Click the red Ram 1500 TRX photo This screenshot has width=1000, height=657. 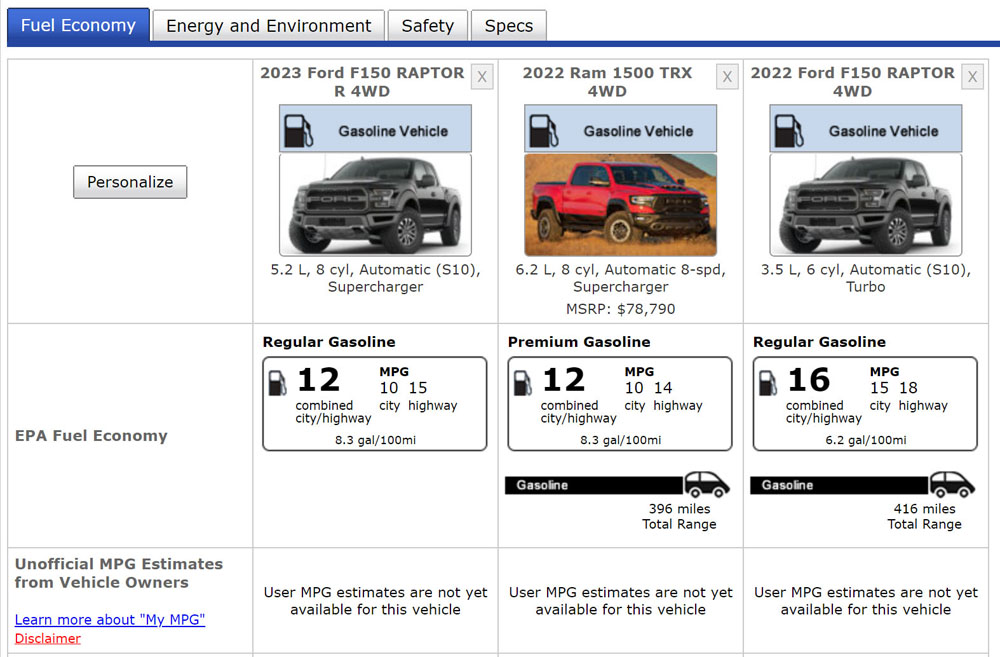click(620, 205)
